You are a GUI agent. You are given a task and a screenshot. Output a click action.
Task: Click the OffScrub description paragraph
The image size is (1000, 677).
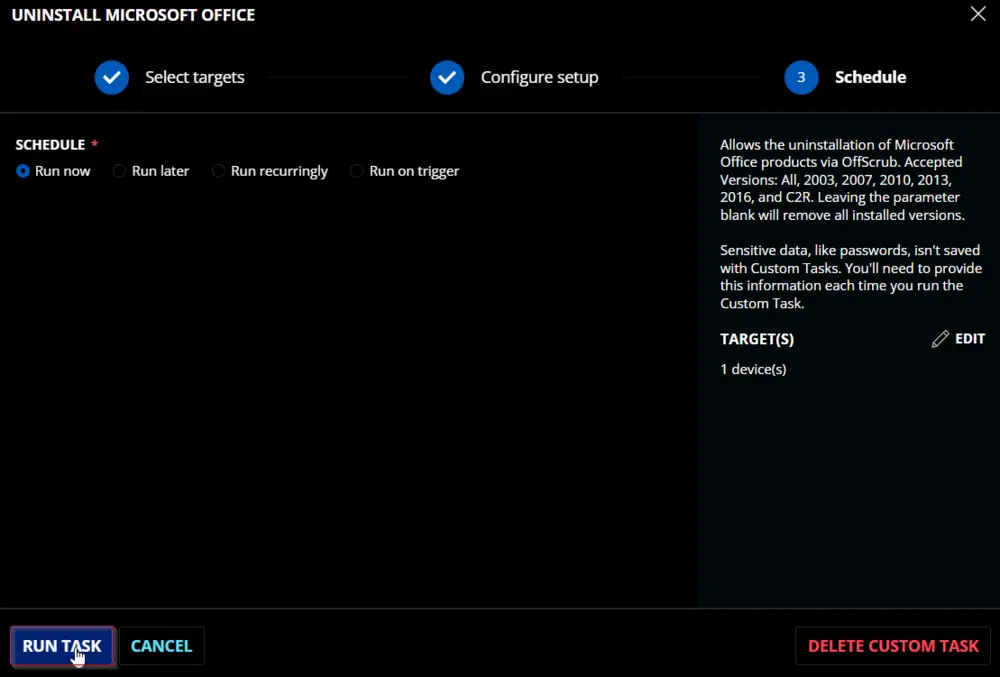pos(842,180)
